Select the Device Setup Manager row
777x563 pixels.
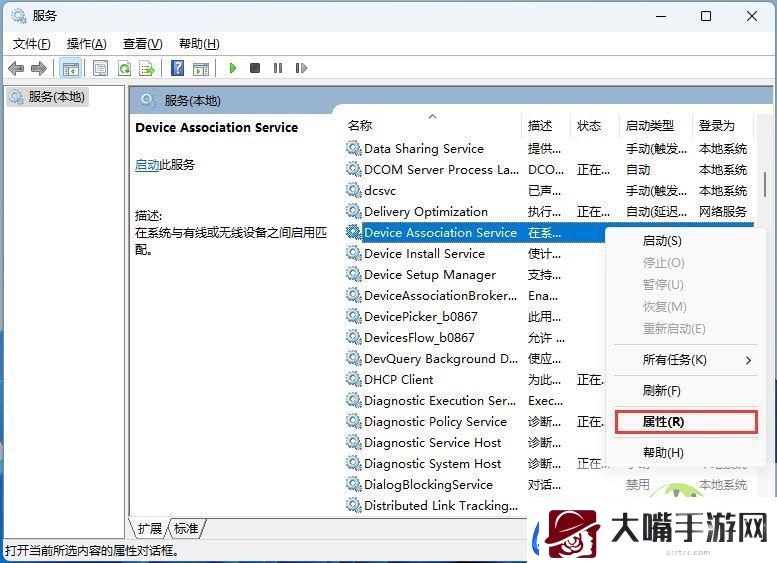click(476, 274)
